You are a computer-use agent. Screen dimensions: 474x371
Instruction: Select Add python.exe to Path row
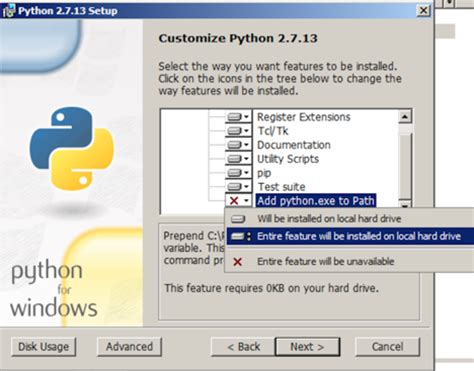(316, 201)
